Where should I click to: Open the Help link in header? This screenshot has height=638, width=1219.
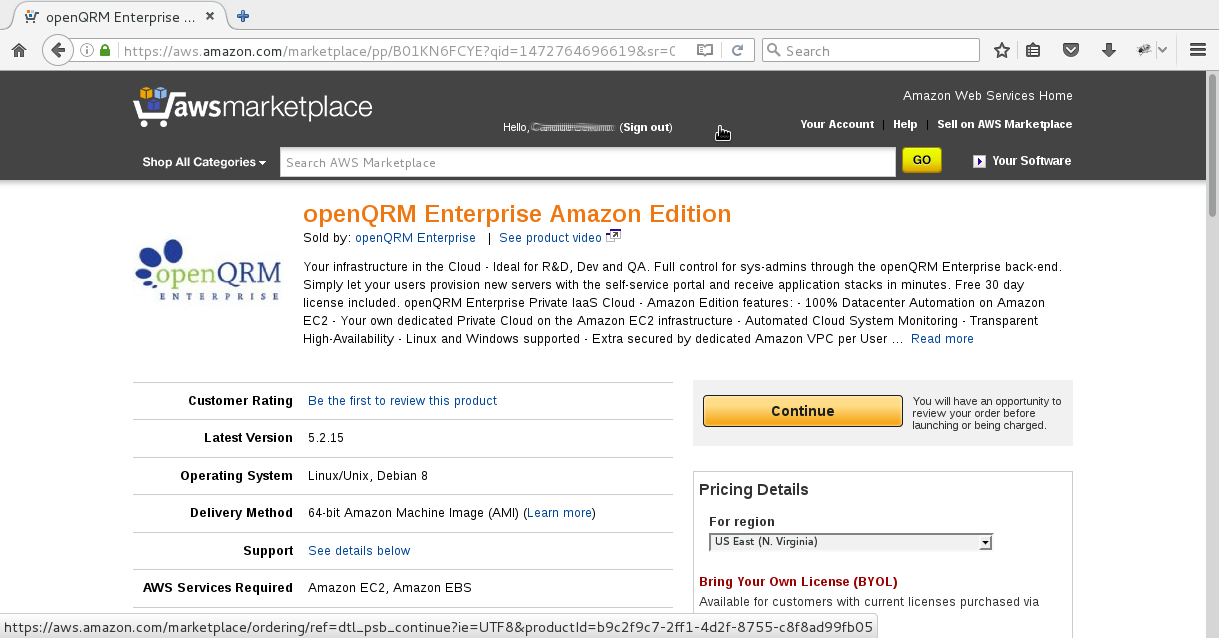[x=905, y=124]
